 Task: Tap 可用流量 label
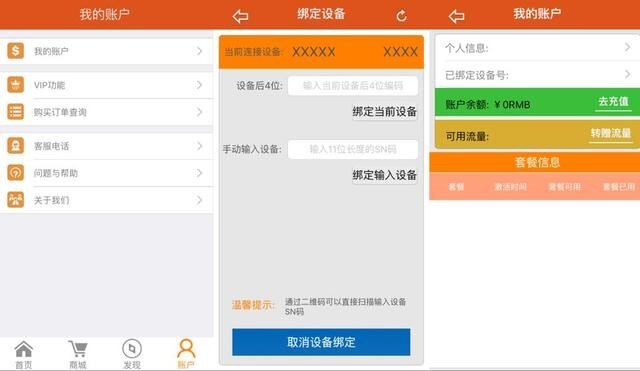pyautogui.click(x=467, y=136)
